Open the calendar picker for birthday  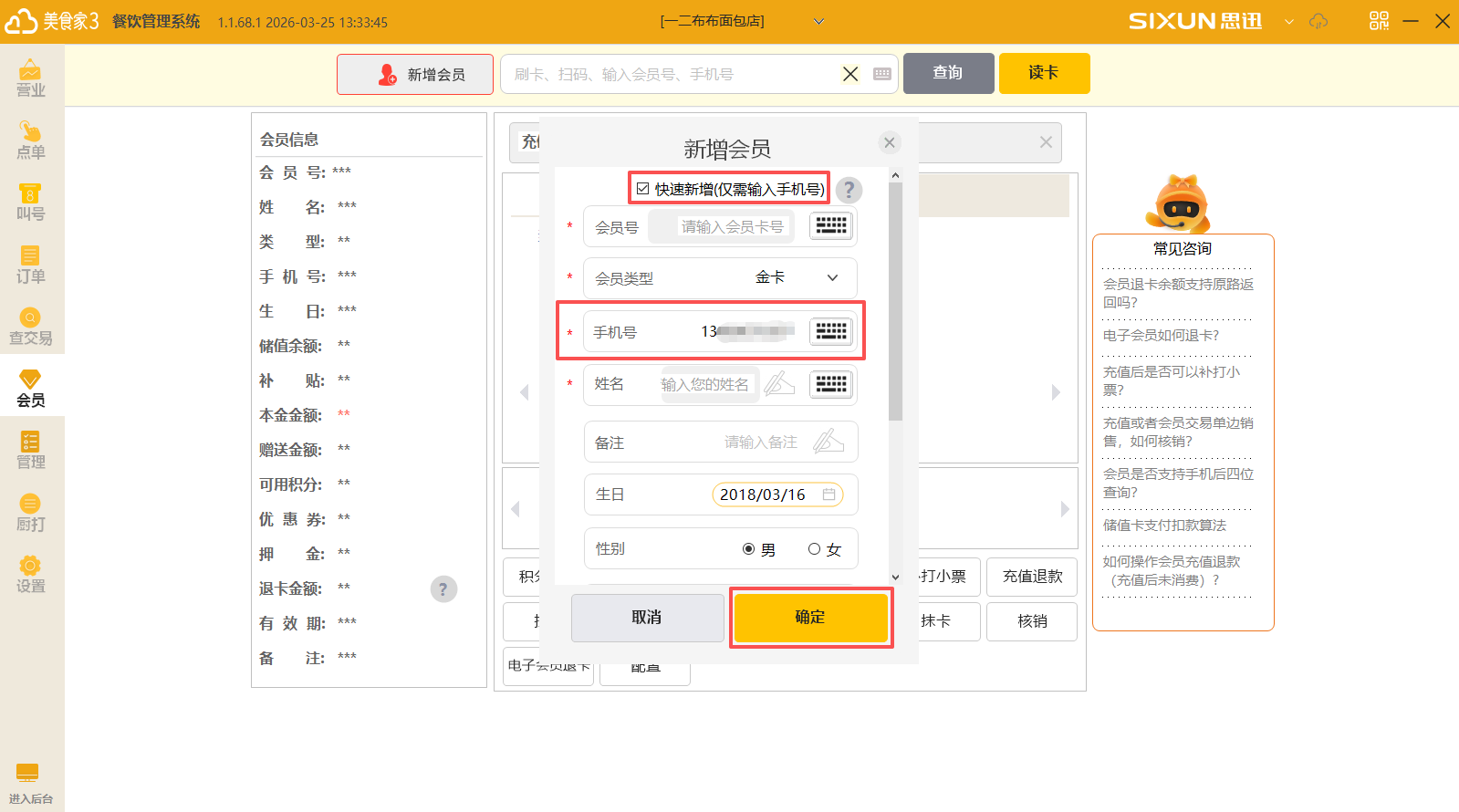click(x=829, y=494)
